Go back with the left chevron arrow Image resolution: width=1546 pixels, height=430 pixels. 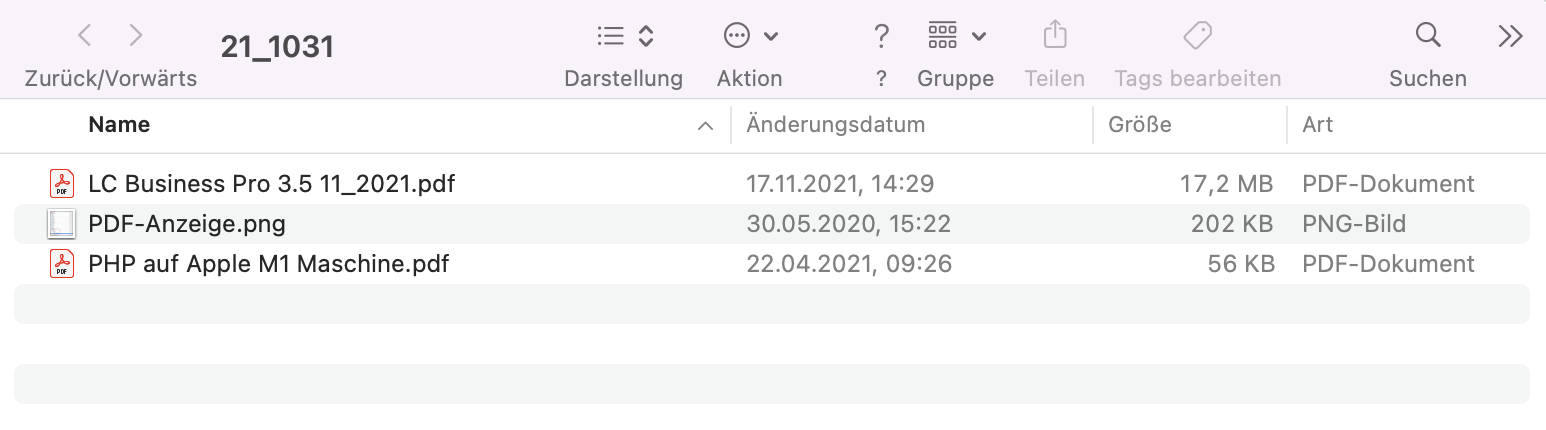85,36
